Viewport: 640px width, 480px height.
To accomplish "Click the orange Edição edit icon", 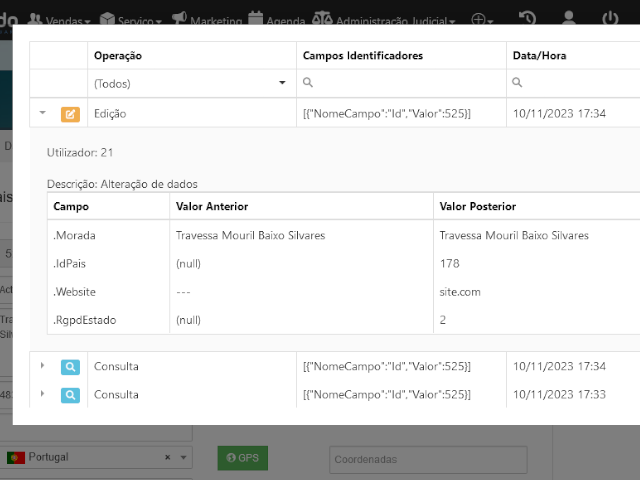I will tap(70, 114).
